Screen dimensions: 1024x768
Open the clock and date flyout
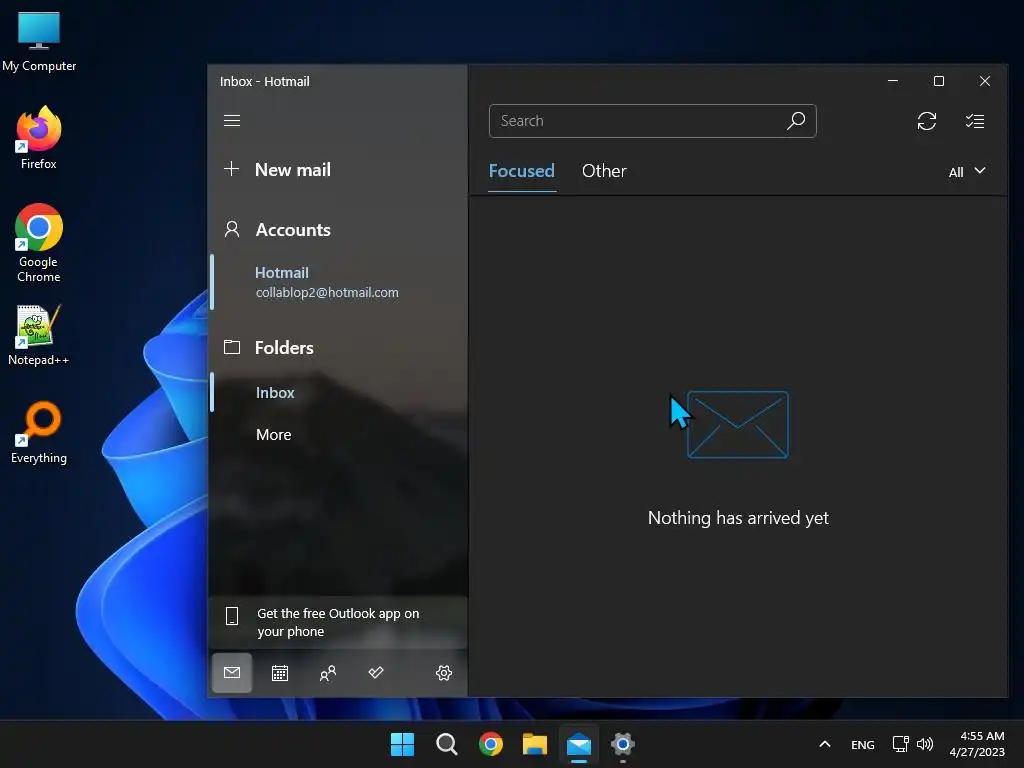[977, 744]
